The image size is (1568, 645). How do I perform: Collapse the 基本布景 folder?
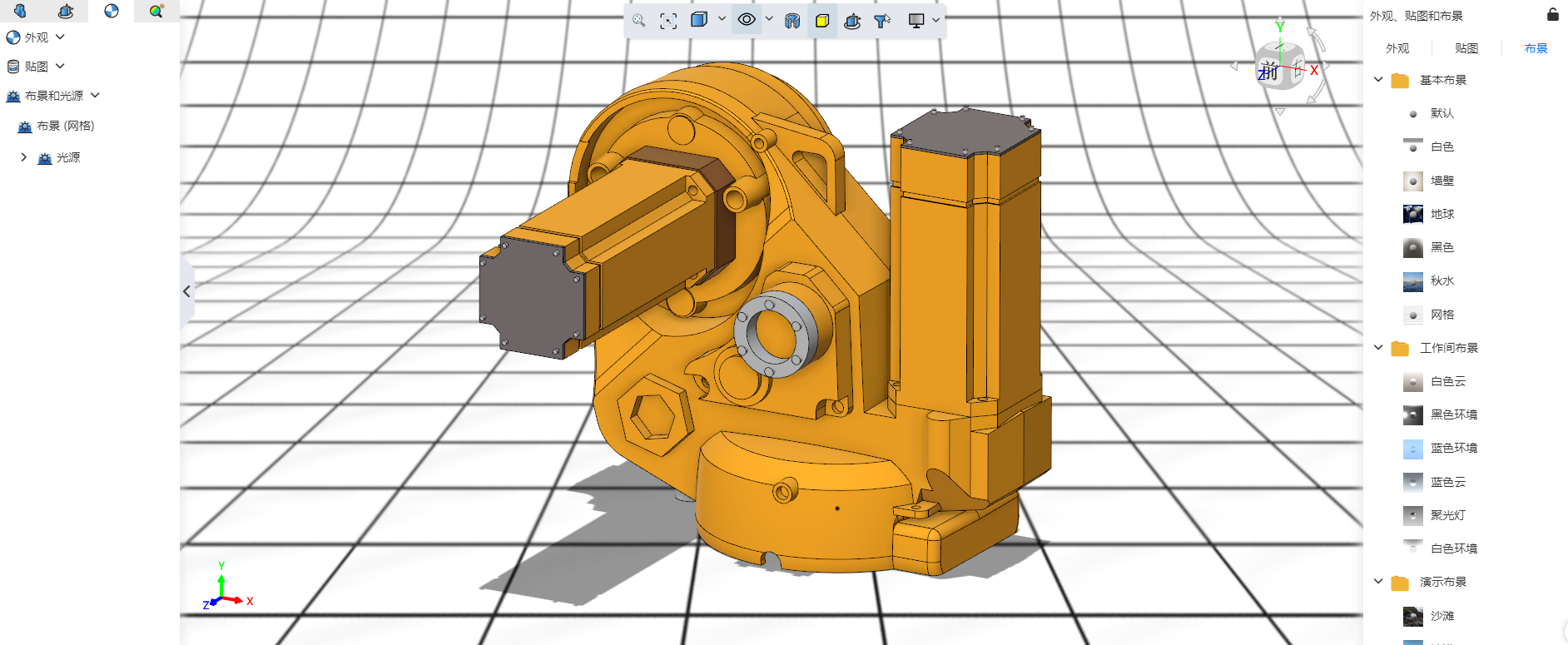pyautogui.click(x=1378, y=80)
